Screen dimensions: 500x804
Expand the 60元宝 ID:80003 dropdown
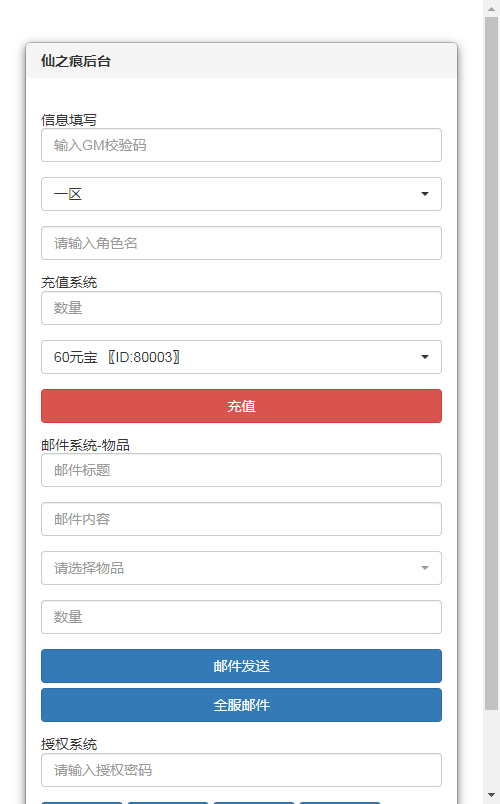click(x=241, y=357)
